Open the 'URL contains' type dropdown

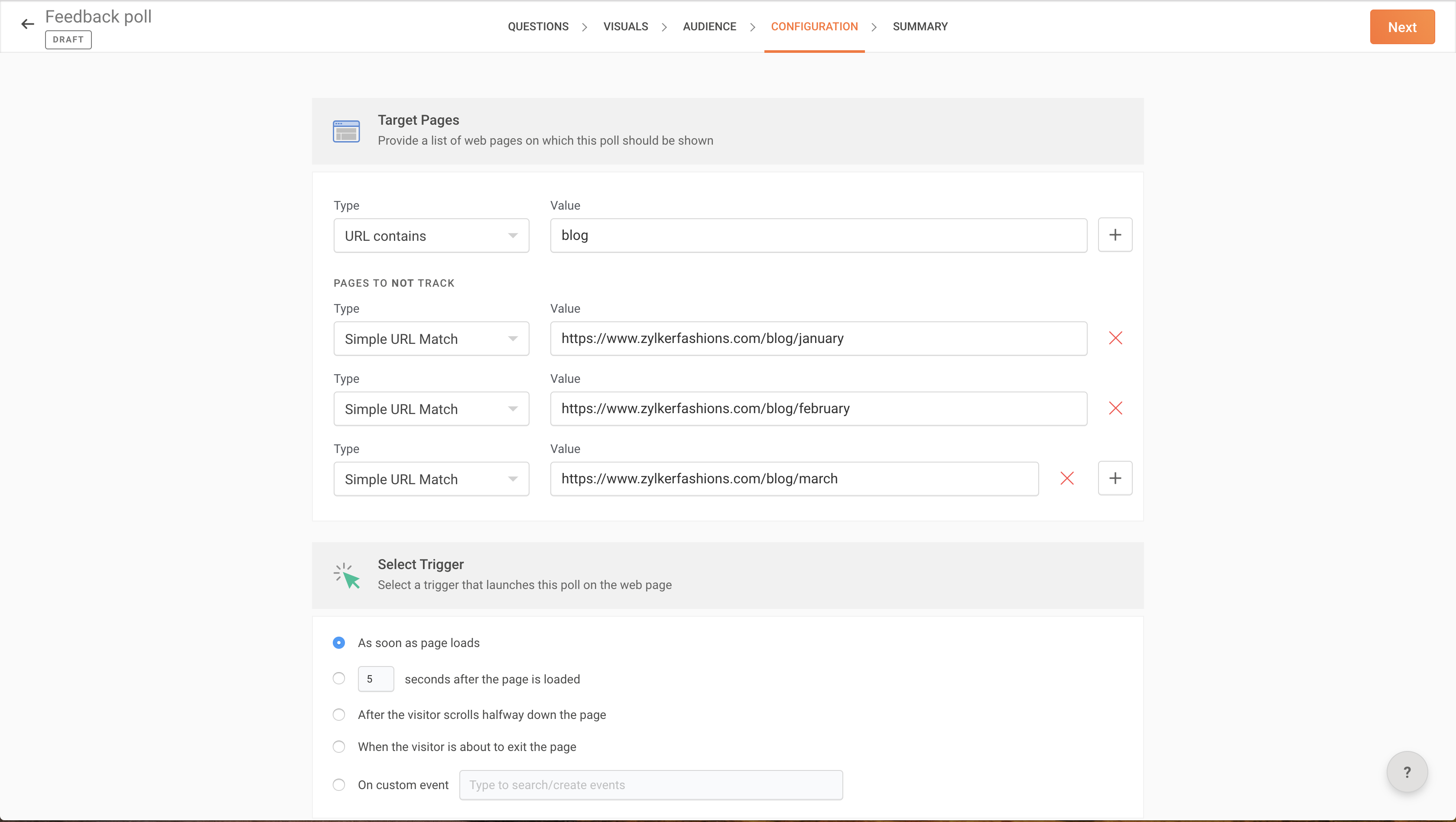tap(431, 236)
